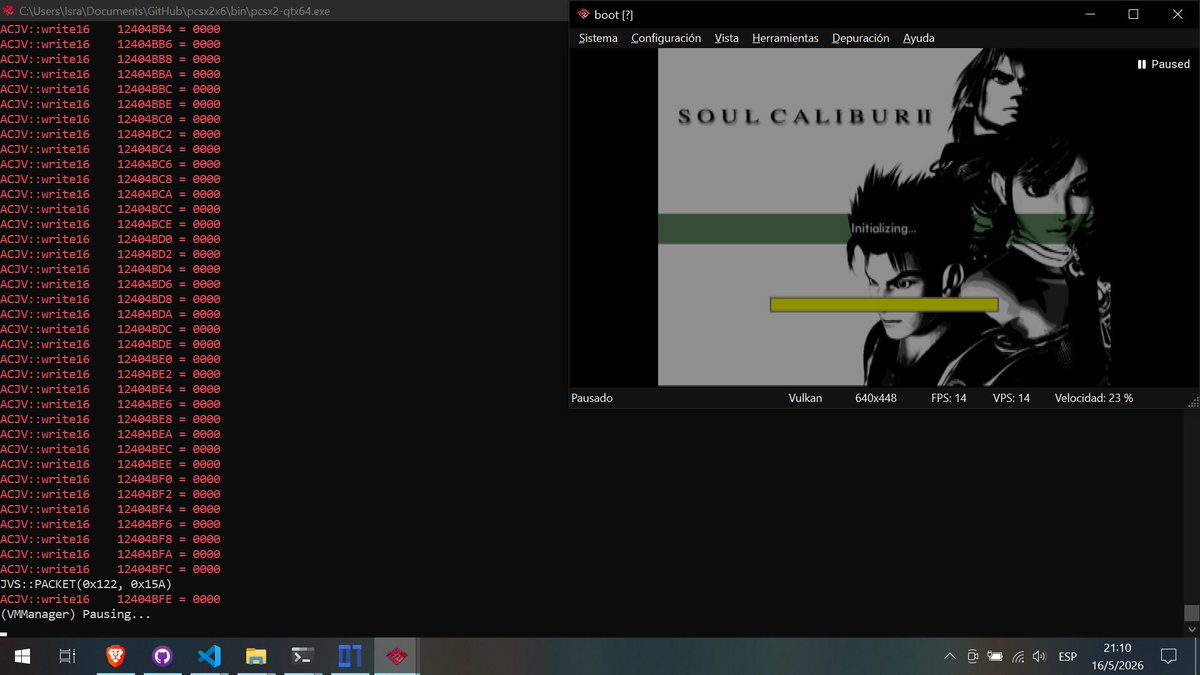Click the JVS::PACKET(0x122, 0x15A) log line
Screen dimensions: 1200x675
pos(86,584)
